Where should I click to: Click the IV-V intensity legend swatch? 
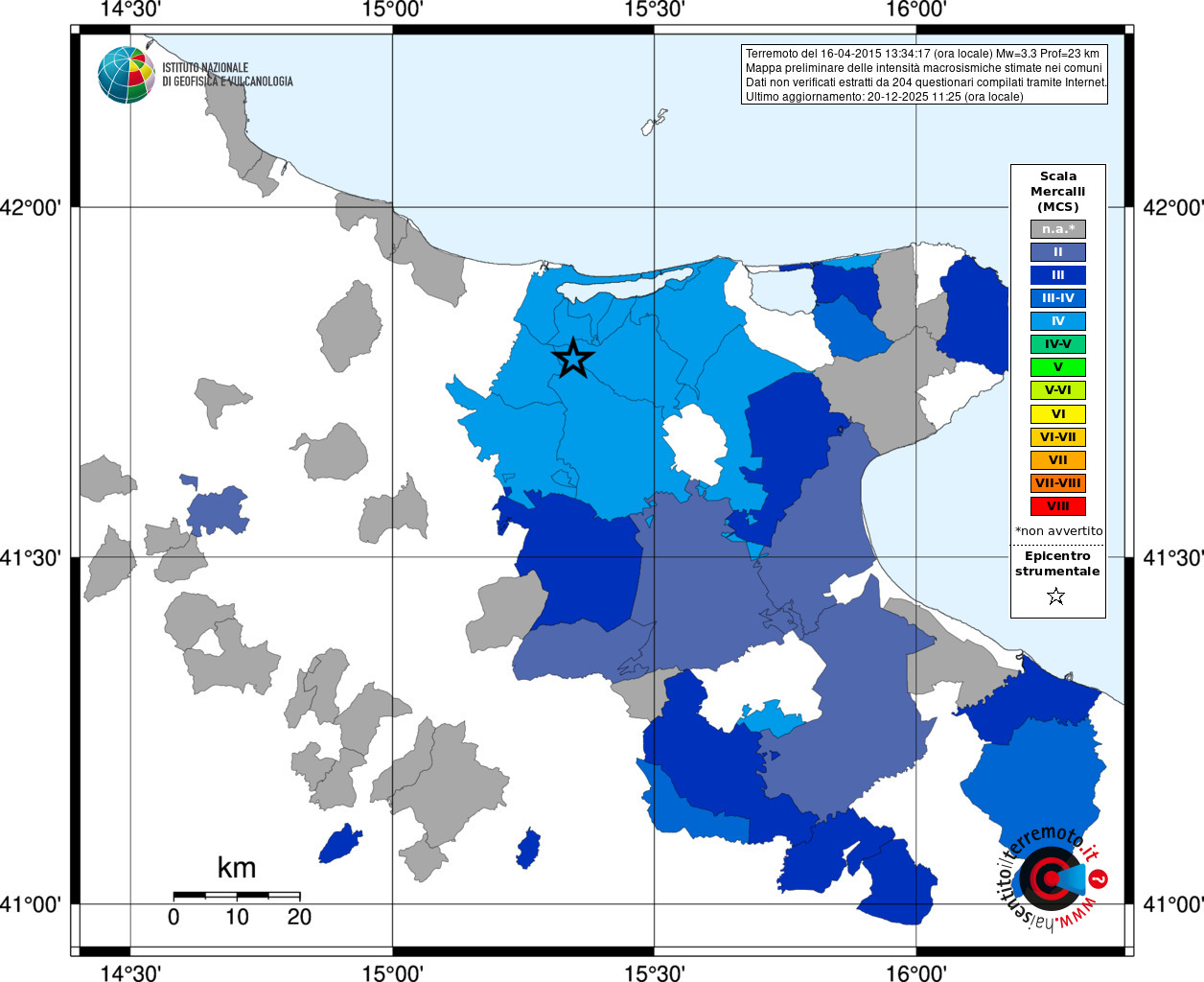1058,344
